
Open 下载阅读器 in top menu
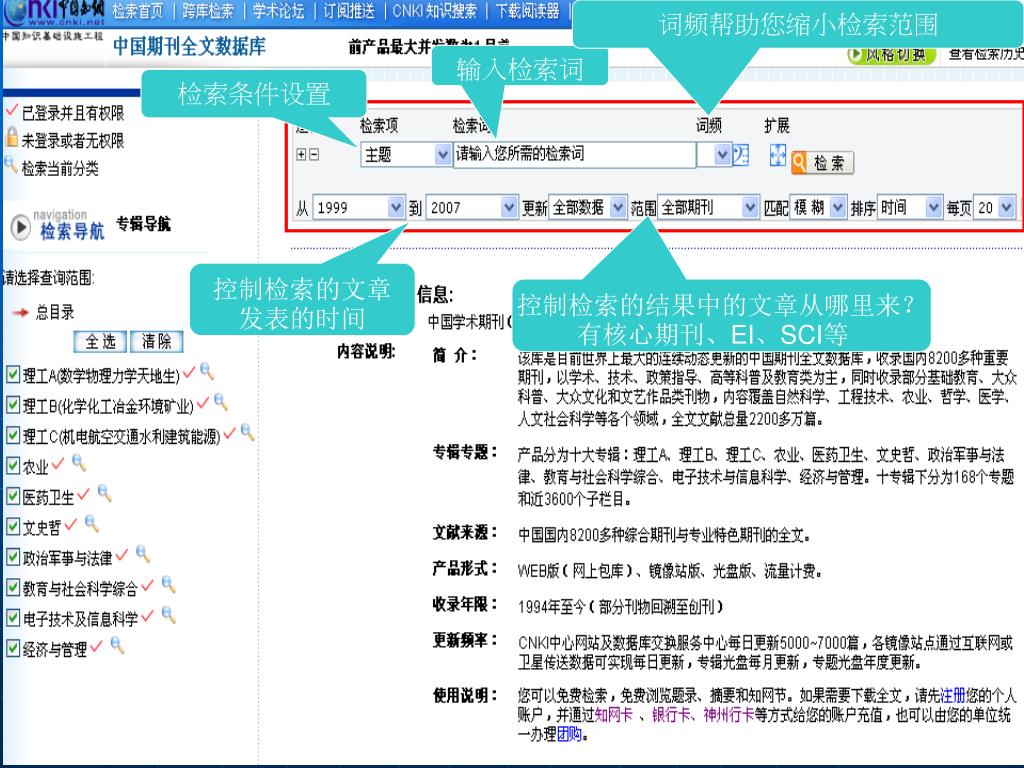(x=527, y=11)
